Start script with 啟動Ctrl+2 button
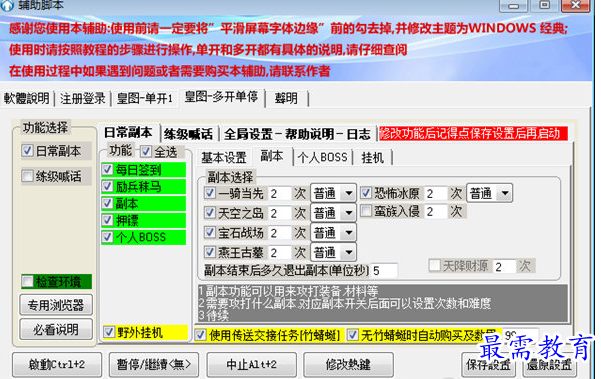 click(x=57, y=364)
